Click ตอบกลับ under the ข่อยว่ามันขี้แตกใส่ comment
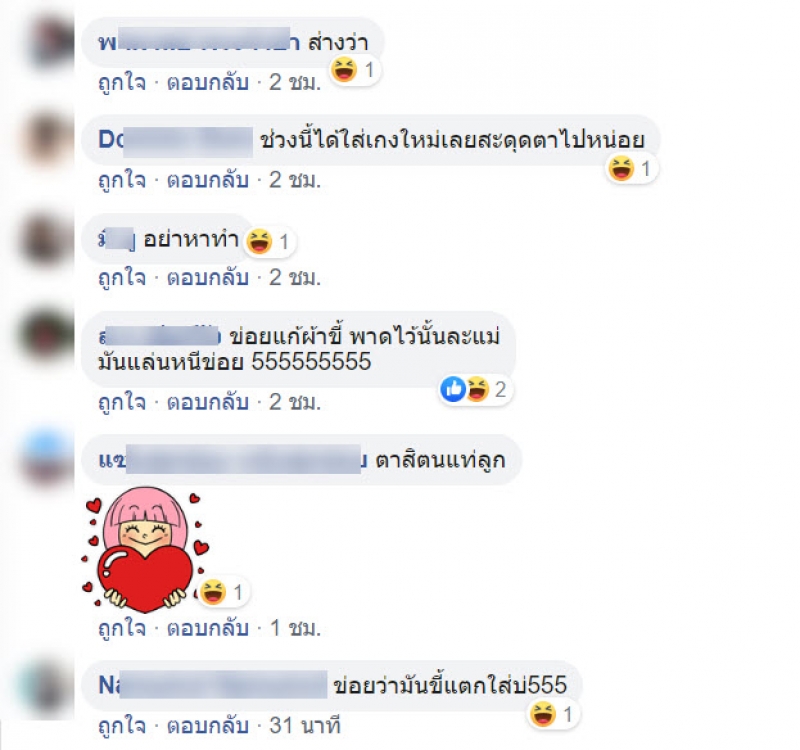 (x=208, y=726)
